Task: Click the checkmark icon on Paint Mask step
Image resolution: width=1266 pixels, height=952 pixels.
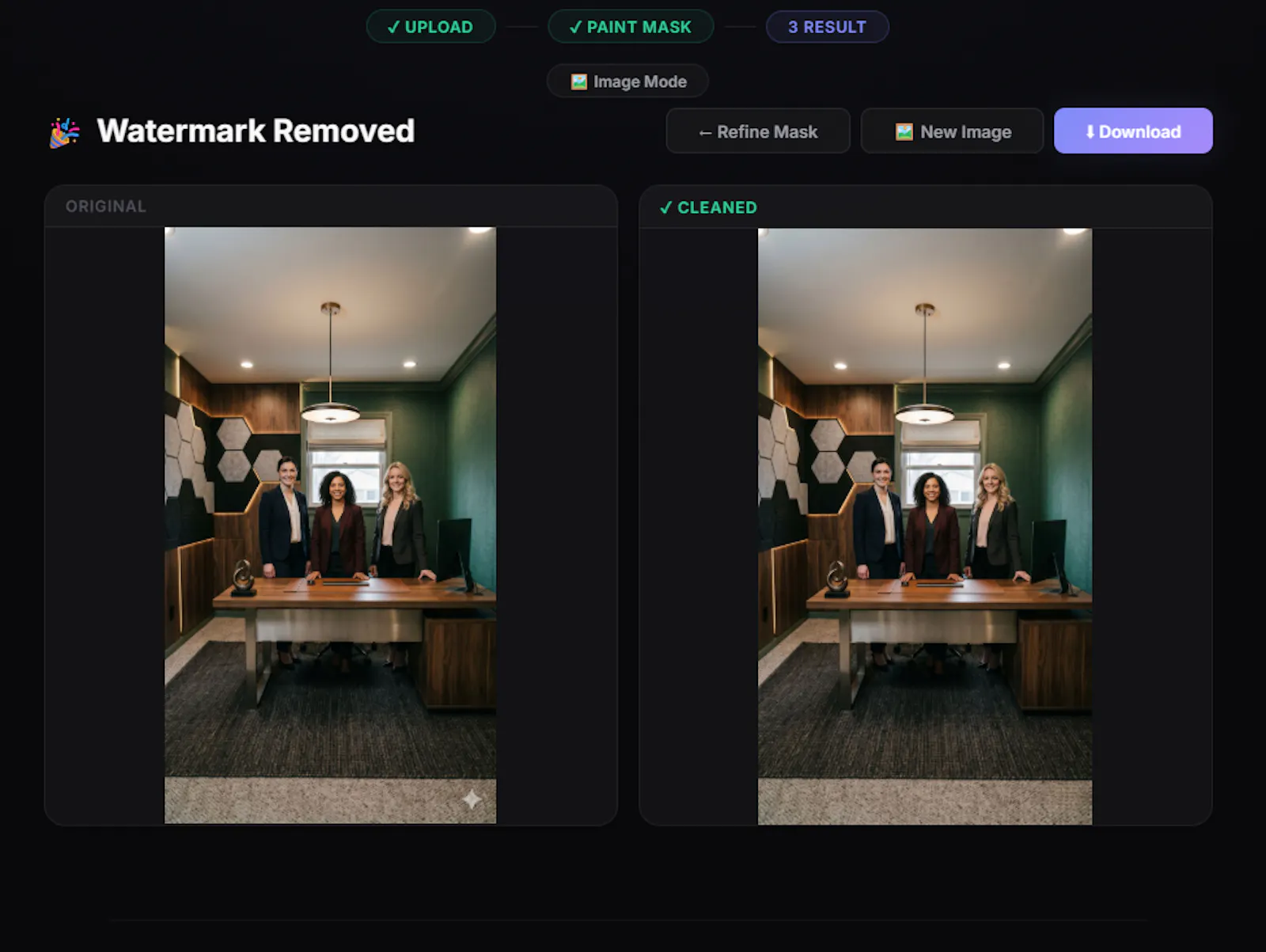Action: pyautogui.click(x=575, y=28)
